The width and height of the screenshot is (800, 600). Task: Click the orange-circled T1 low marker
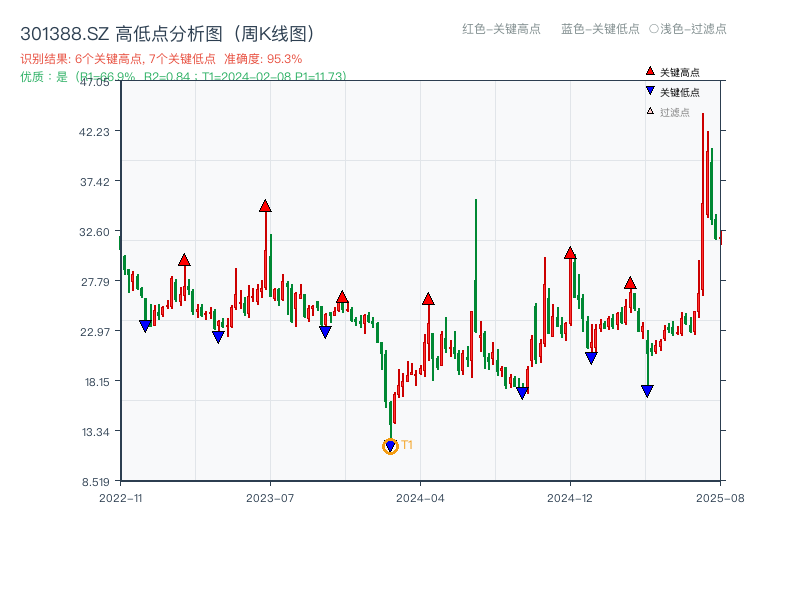coord(390,445)
